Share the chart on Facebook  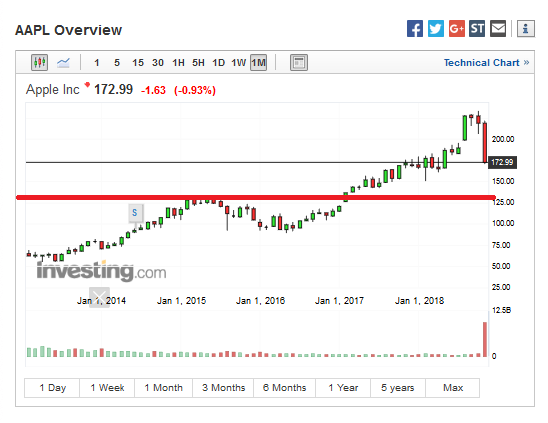pos(415,28)
